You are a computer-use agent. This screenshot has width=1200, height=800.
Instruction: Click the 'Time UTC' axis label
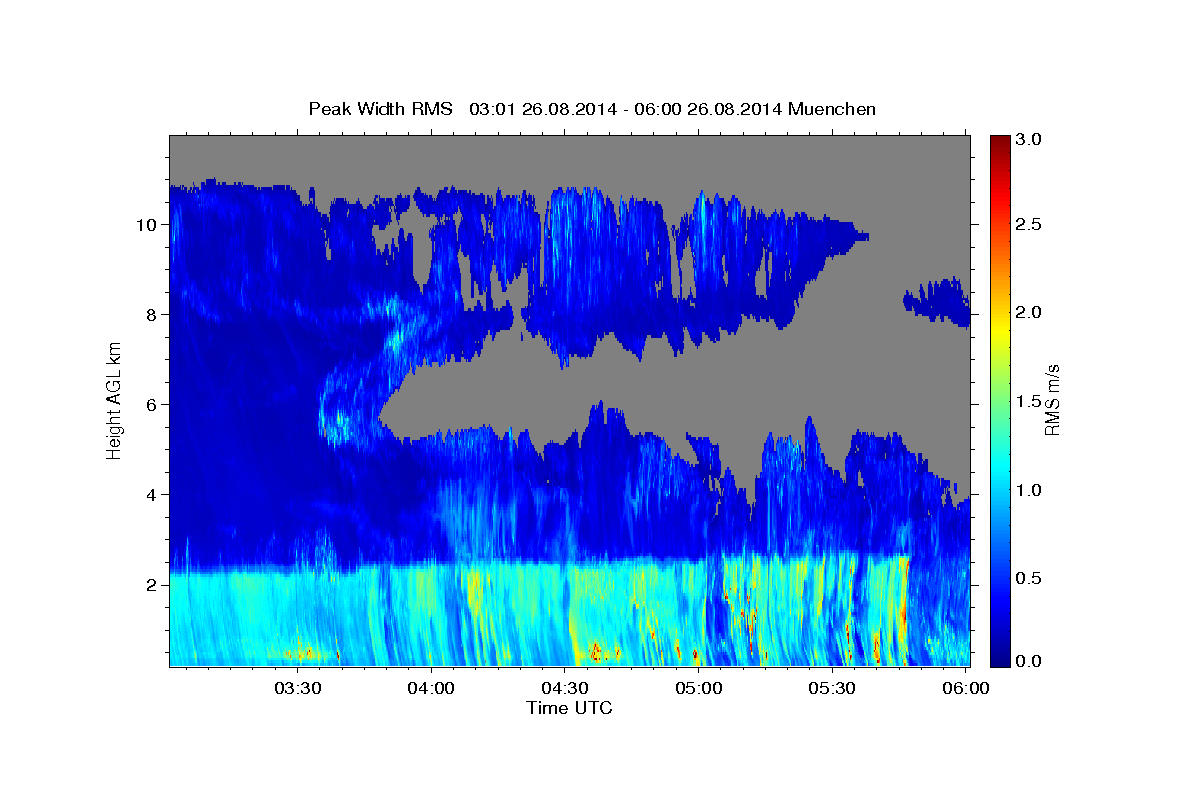coord(569,708)
